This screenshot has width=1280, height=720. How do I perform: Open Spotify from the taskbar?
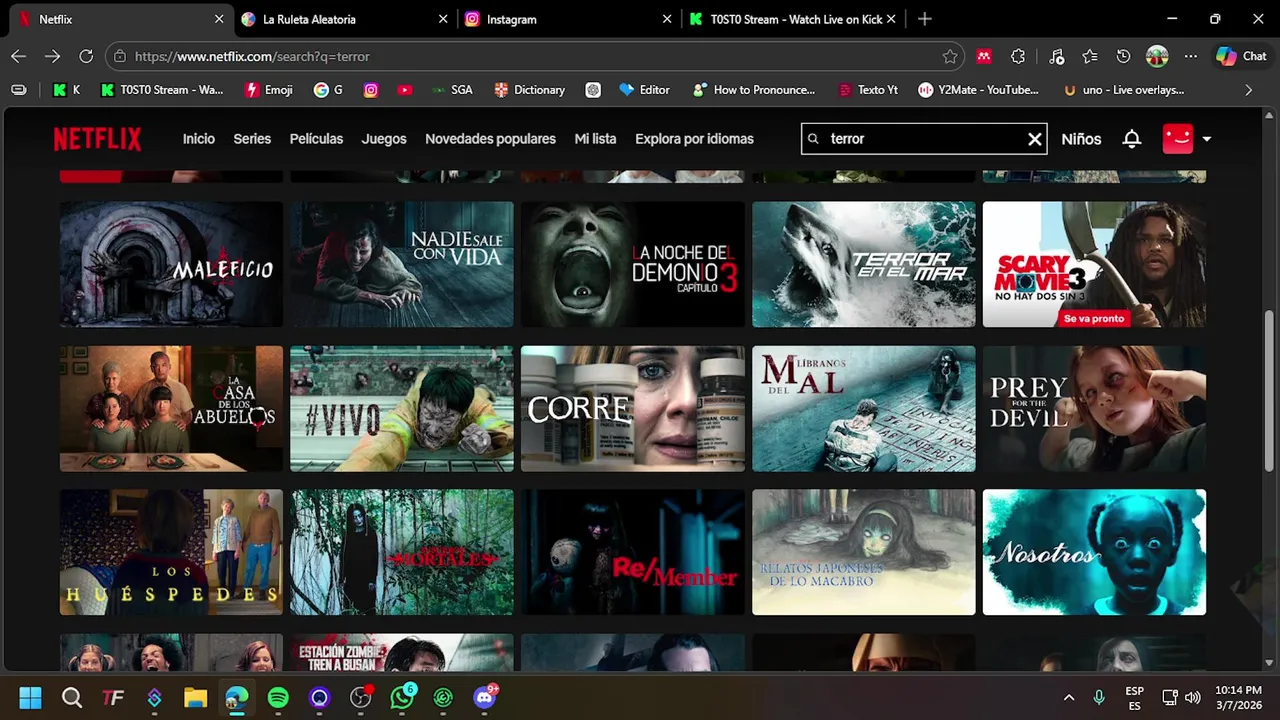click(278, 697)
